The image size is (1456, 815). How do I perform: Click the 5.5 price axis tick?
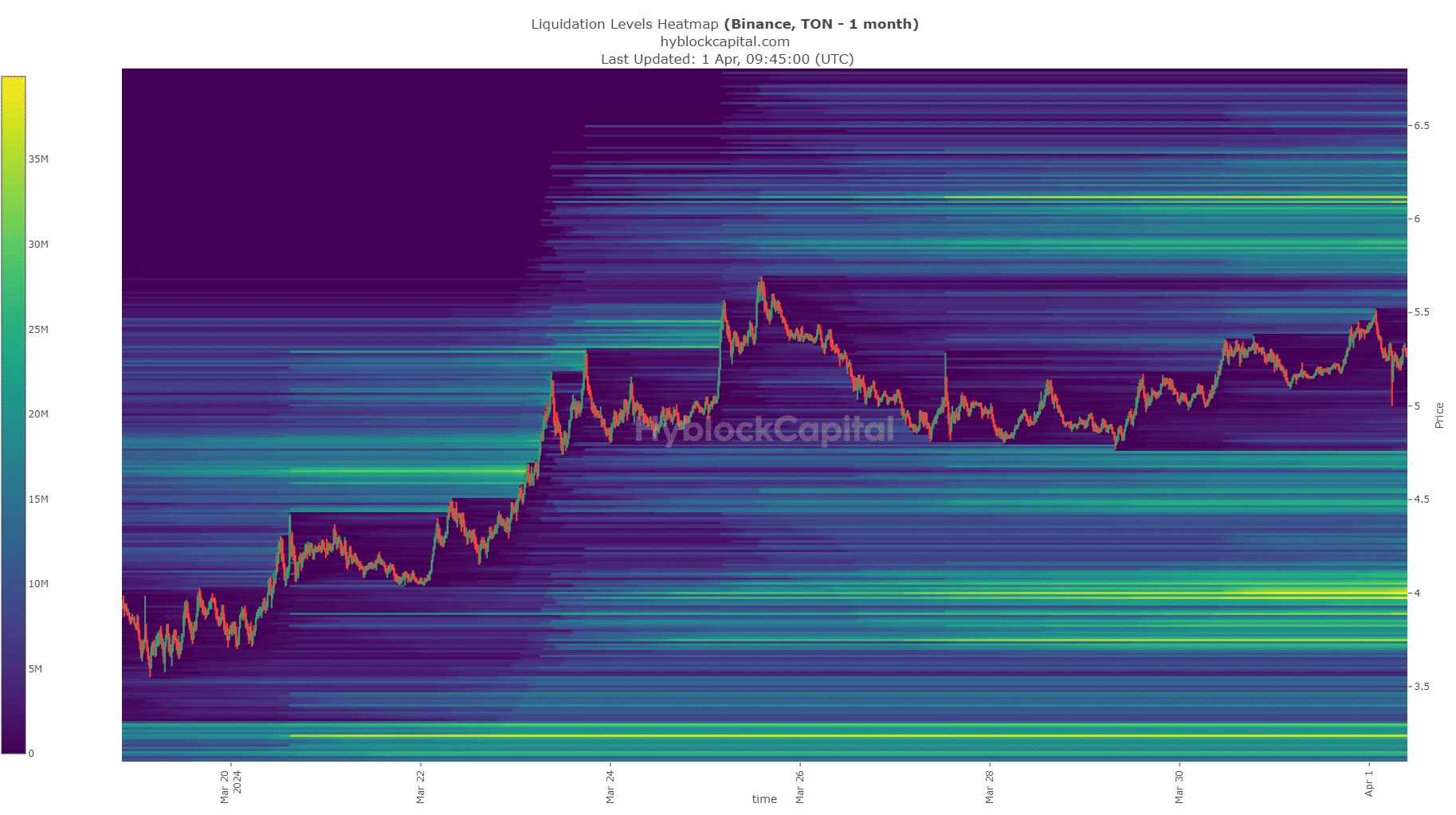point(1422,312)
